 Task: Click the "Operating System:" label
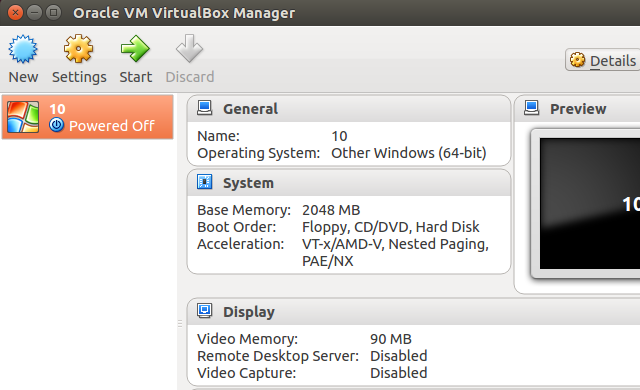(x=258, y=153)
